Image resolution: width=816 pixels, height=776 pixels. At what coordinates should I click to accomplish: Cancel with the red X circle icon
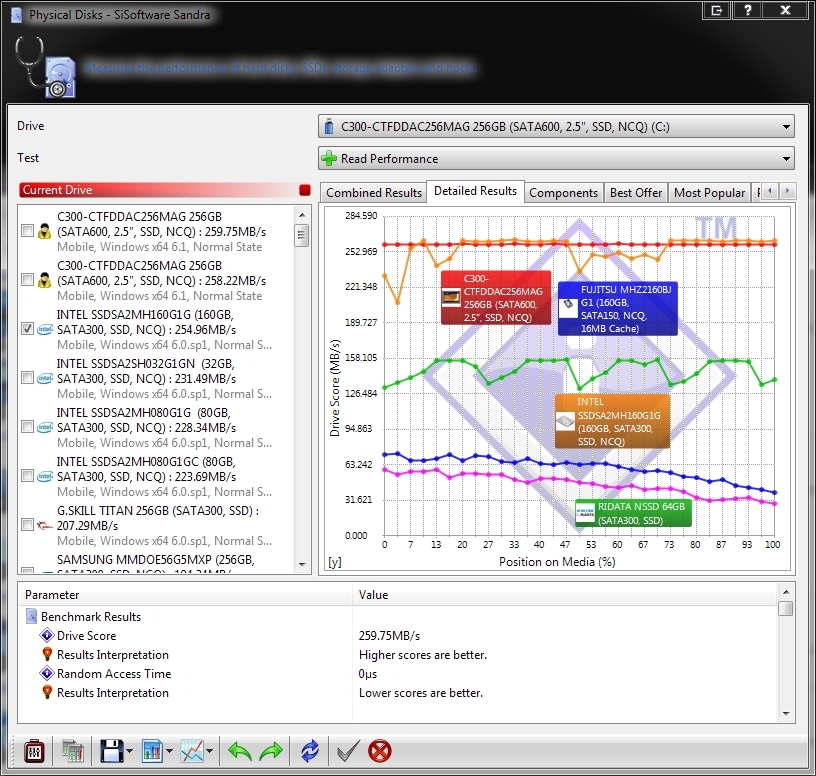tap(379, 751)
